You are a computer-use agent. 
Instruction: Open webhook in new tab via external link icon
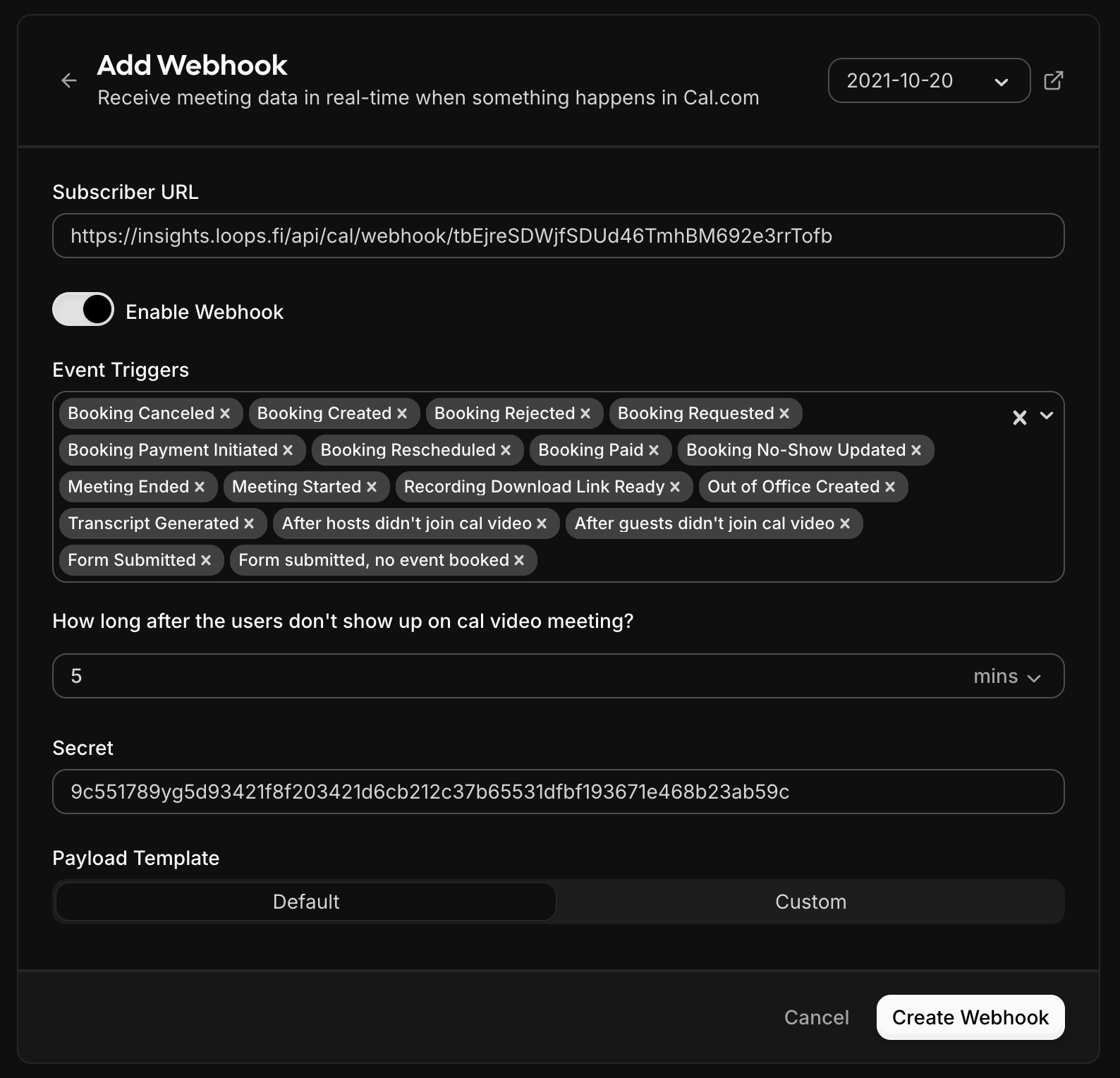(x=1054, y=80)
